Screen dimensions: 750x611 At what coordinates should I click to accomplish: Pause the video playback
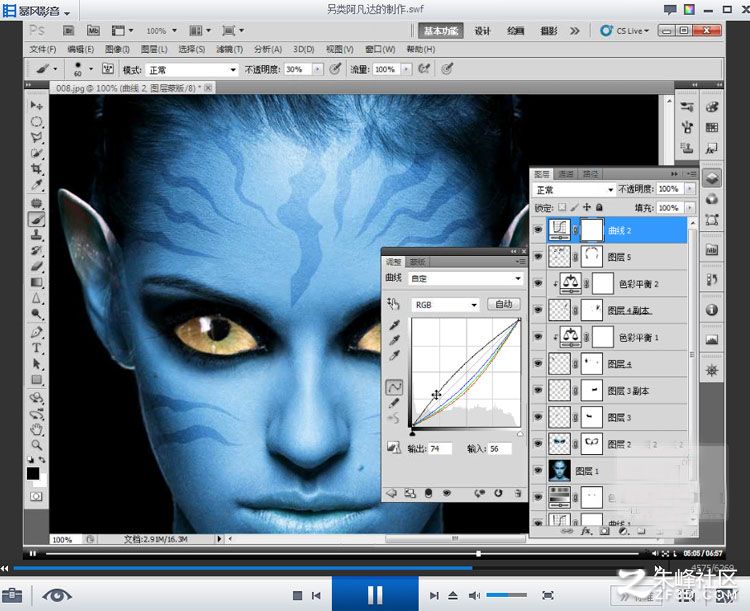coord(375,595)
